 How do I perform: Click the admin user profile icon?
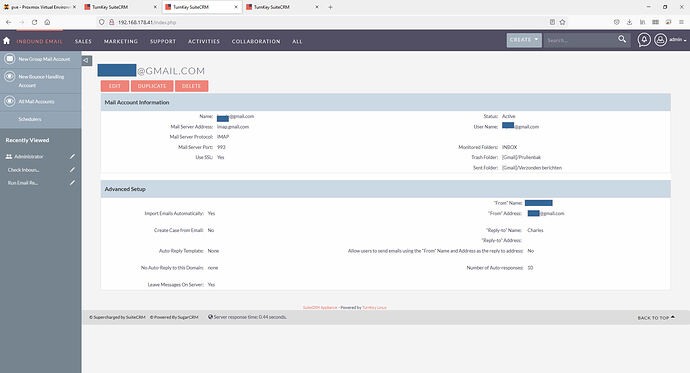(660, 40)
